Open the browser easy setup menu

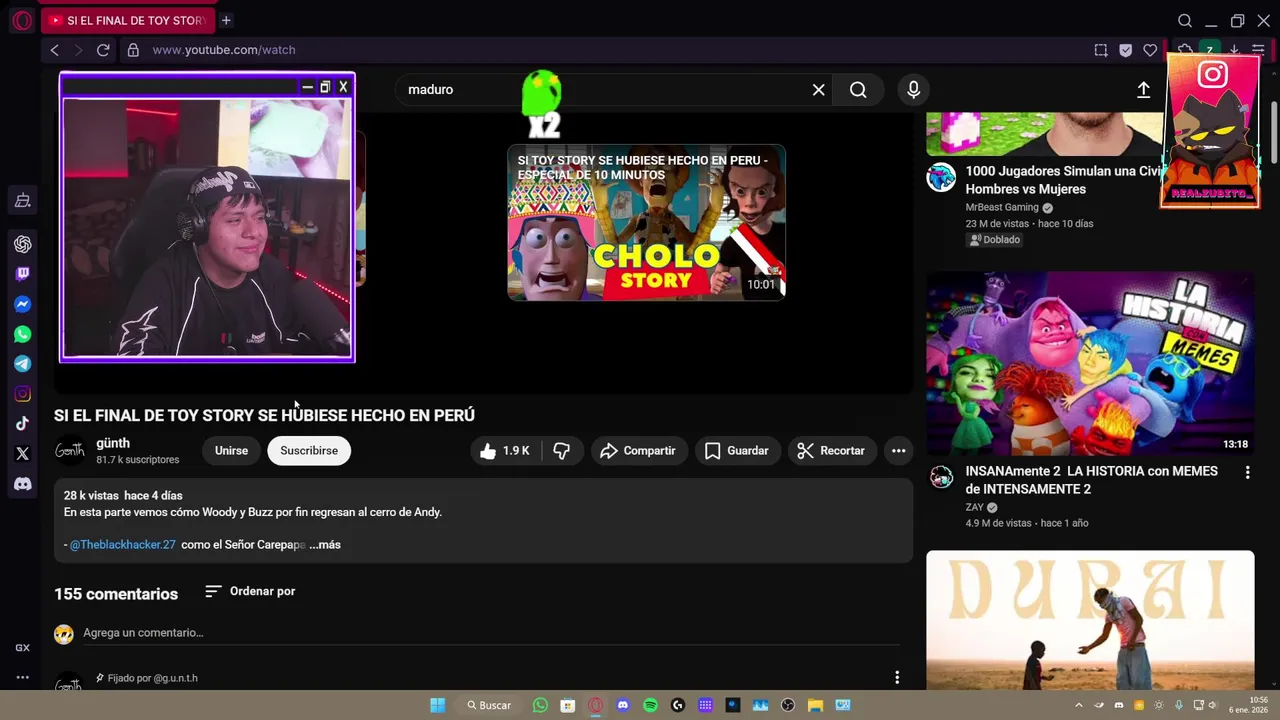pyautogui.click(x=1258, y=50)
